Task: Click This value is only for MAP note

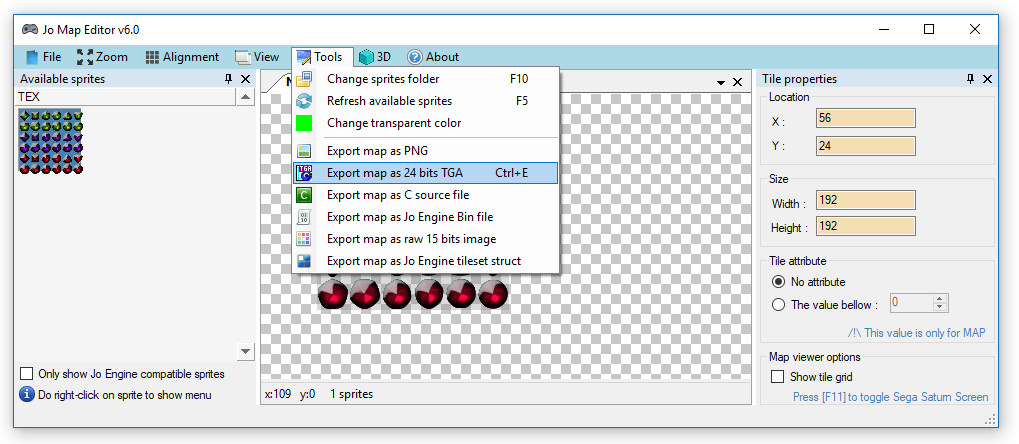Action: pyautogui.click(x=916, y=333)
